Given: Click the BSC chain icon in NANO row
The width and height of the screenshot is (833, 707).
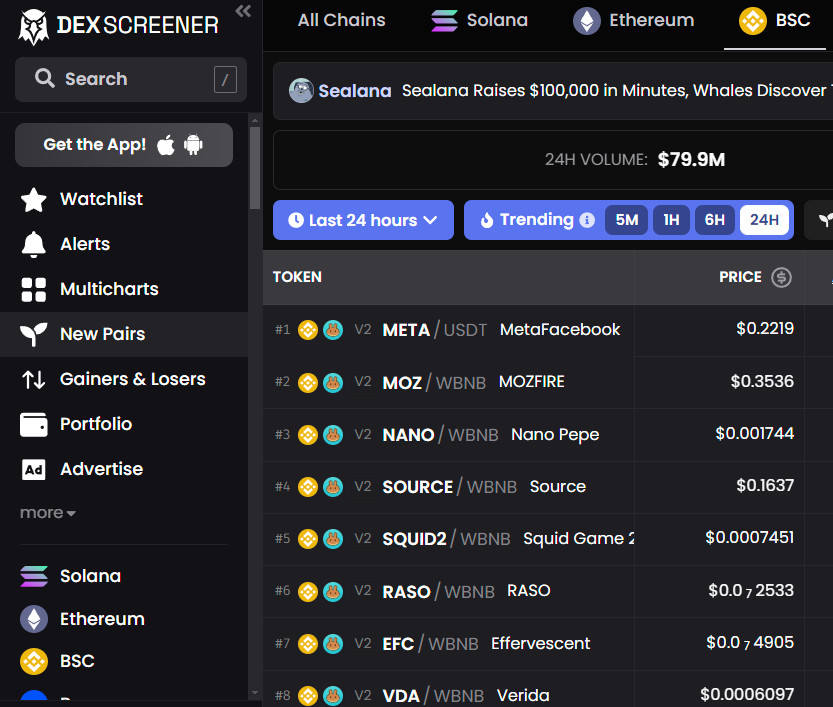Looking at the screenshot, I should [x=308, y=435].
